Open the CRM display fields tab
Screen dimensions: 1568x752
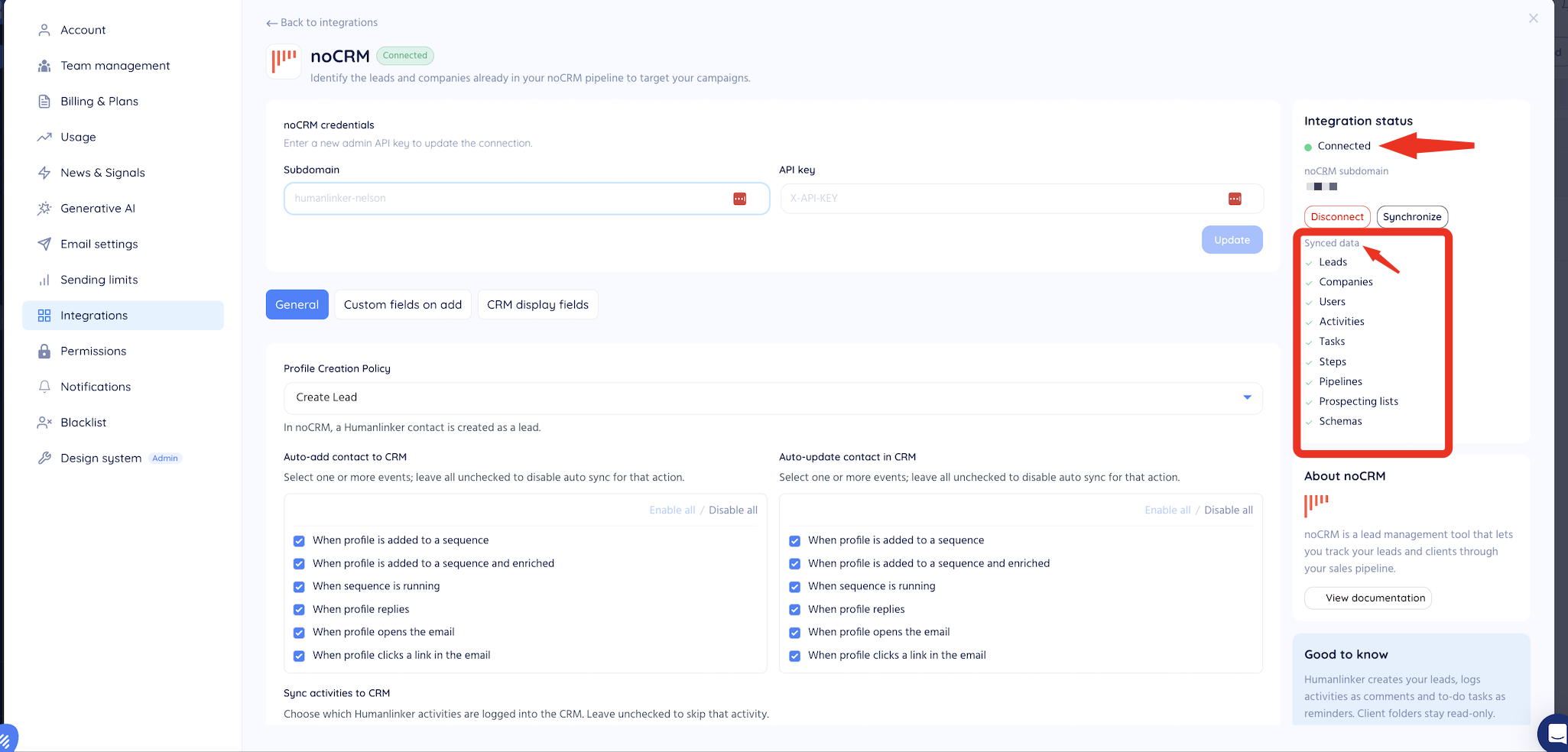537,304
